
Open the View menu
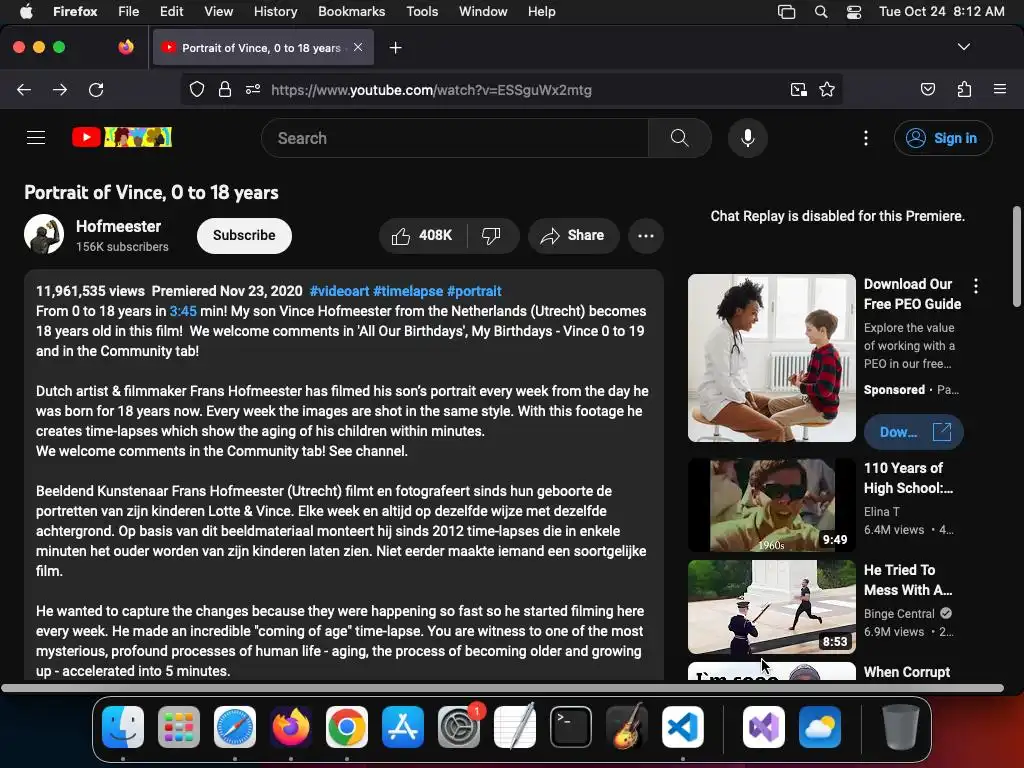pyautogui.click(x=218, y=12)
